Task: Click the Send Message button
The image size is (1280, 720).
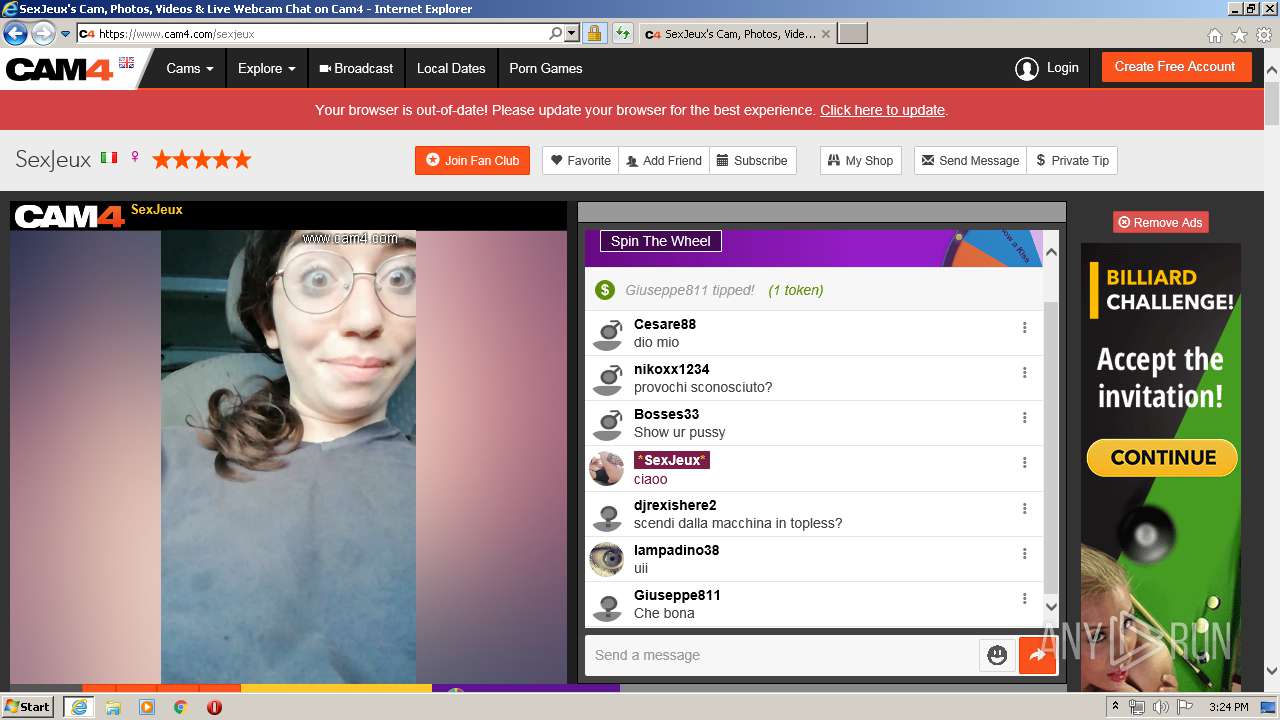Action: click(970, 160)
